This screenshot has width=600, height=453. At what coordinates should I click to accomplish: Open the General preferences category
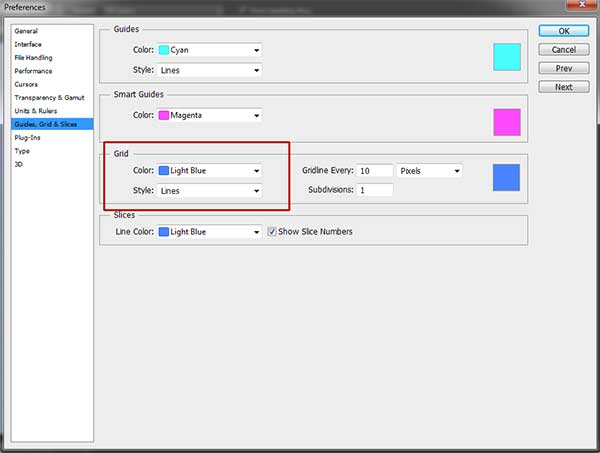pyautogui.click(x=26, y=31)
